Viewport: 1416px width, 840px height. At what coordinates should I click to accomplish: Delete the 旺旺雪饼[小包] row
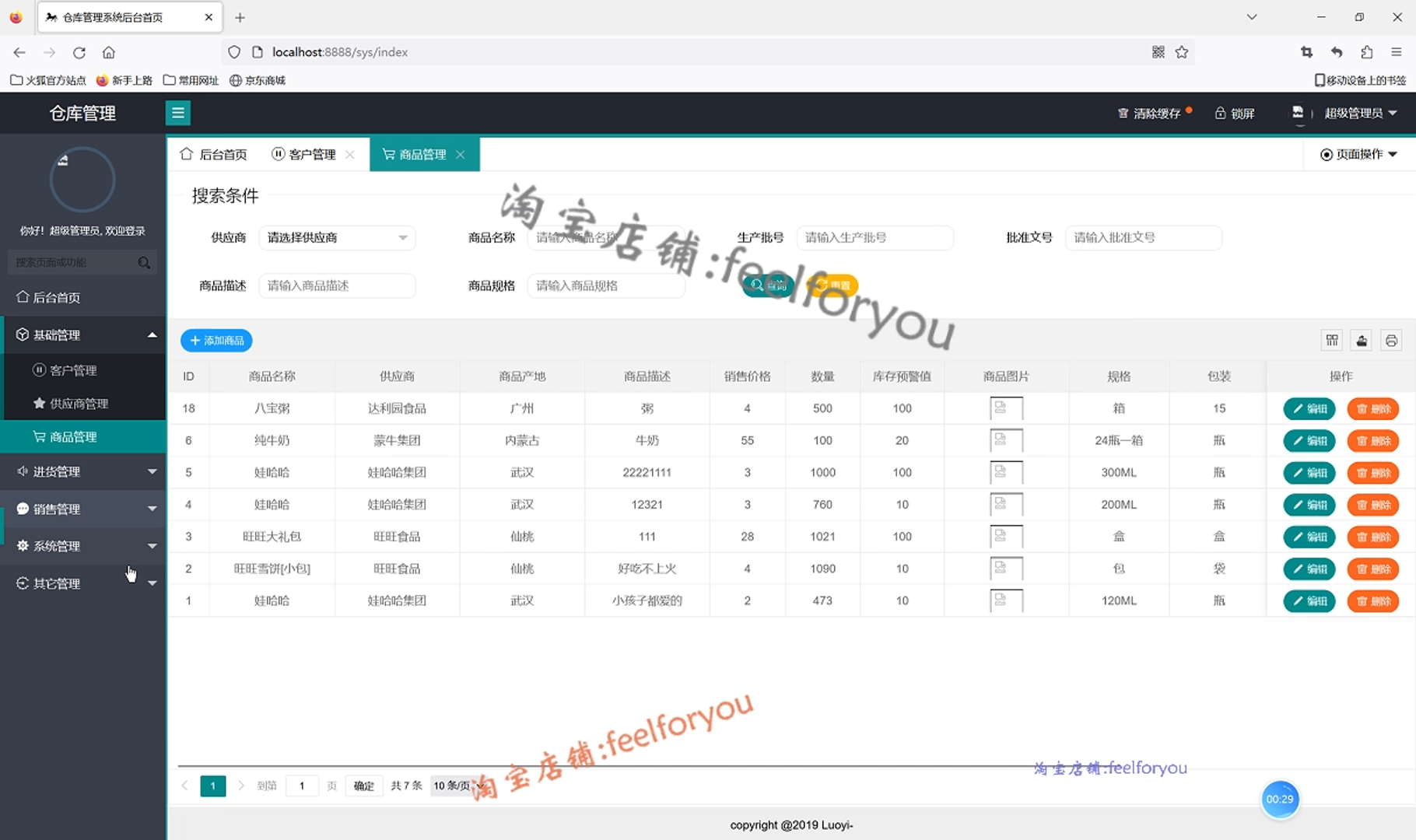coord(1373,569)
